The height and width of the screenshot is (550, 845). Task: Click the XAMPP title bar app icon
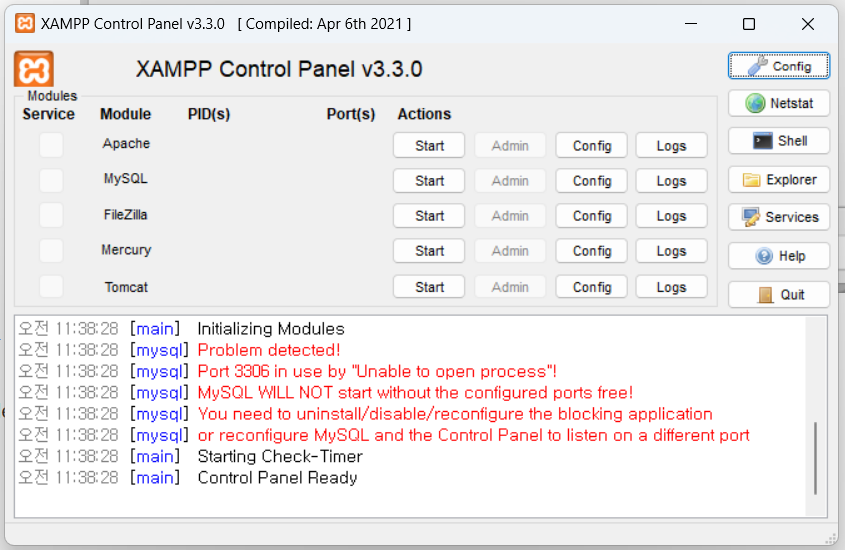point(25,24)
